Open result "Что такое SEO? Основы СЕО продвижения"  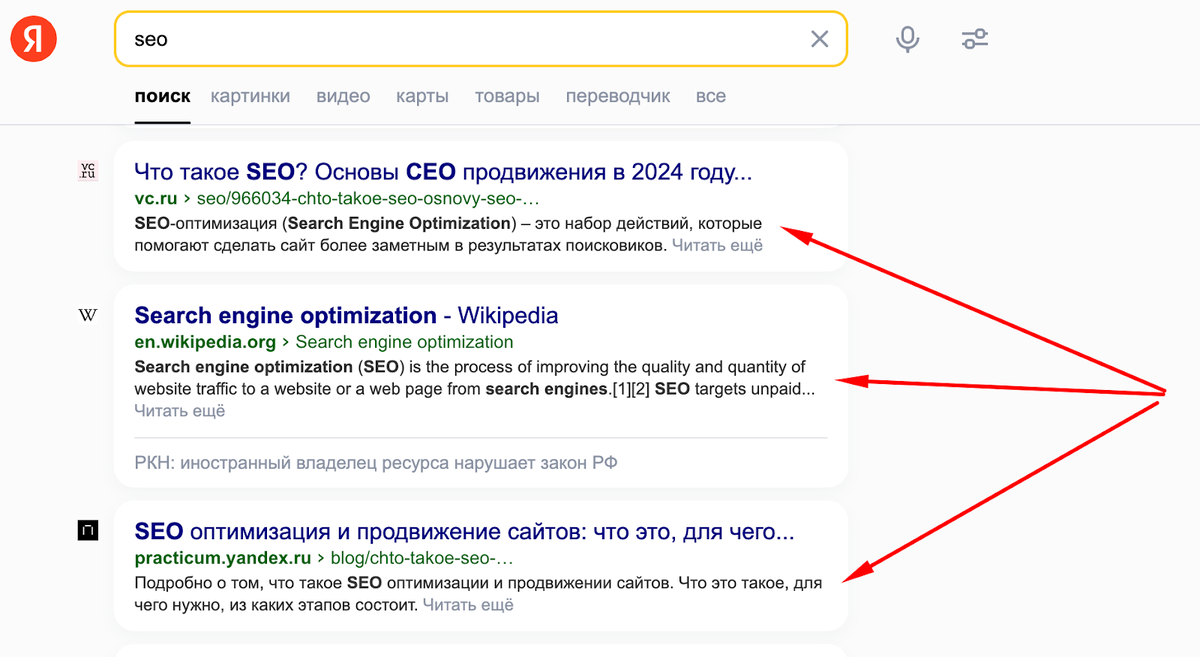pyautogui.click(x=443, y=172)
